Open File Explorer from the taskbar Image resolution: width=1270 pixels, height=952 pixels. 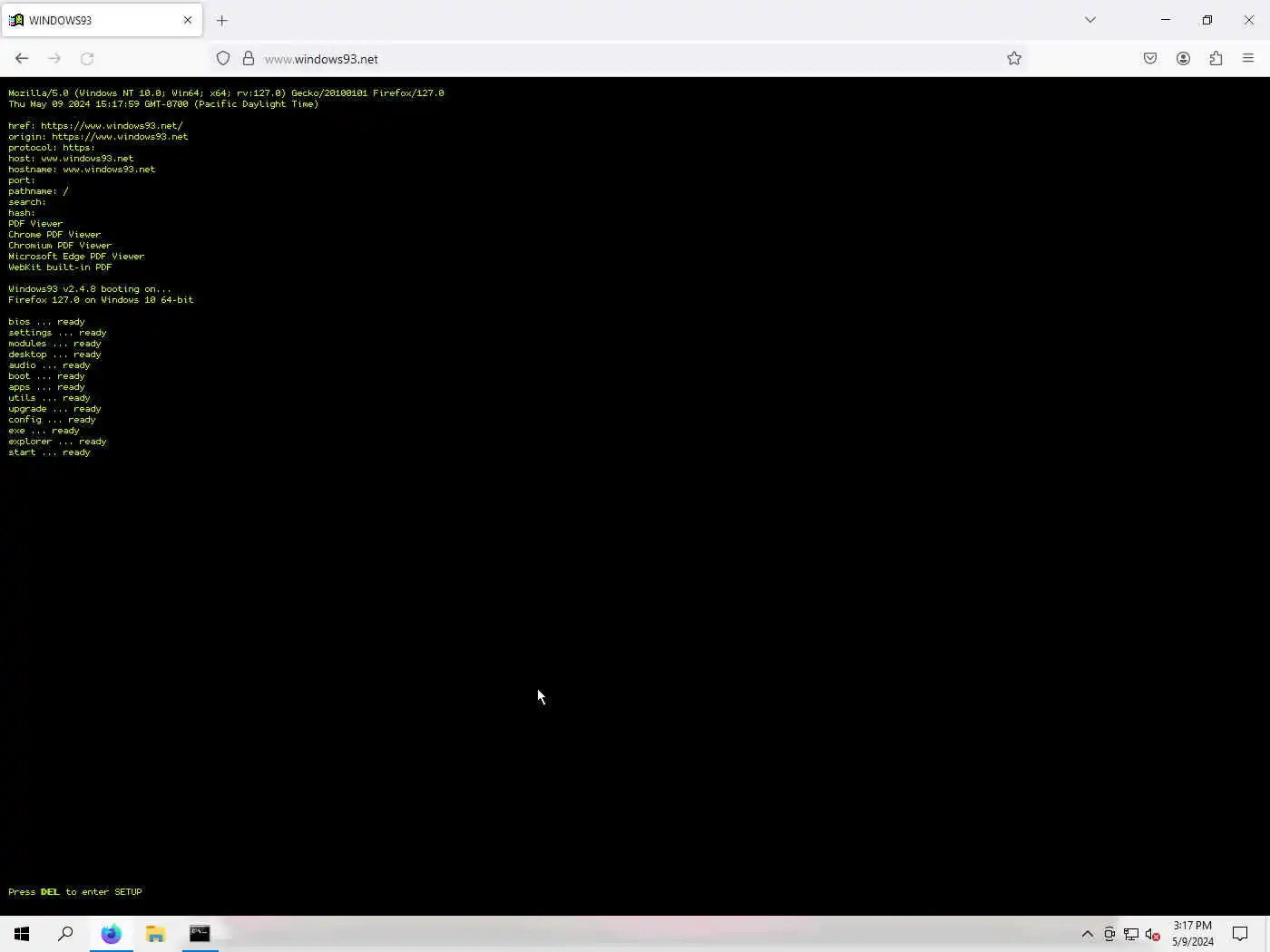[156, 934]
